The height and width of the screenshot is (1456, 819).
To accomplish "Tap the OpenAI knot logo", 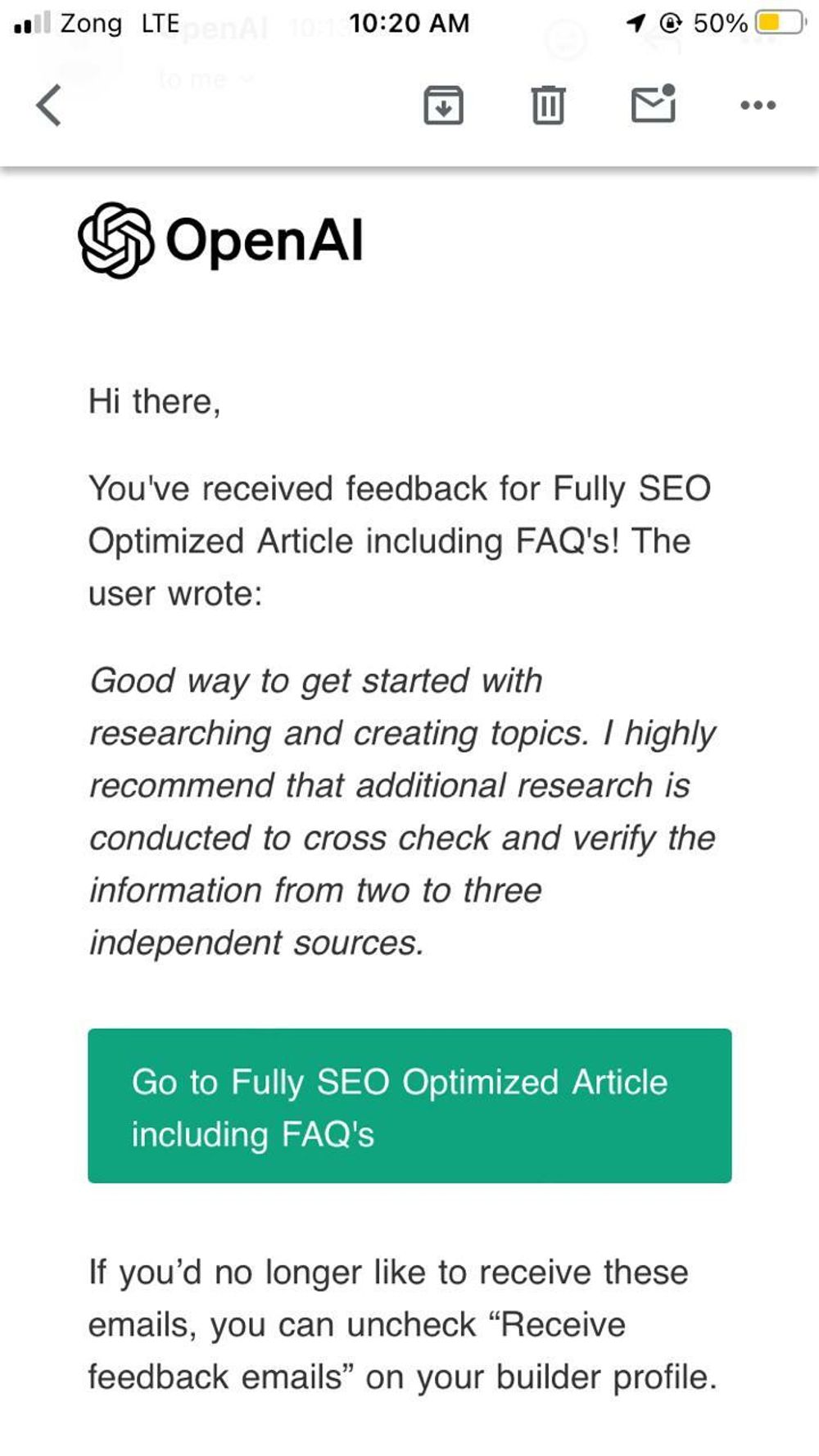I will coord(115,241).
